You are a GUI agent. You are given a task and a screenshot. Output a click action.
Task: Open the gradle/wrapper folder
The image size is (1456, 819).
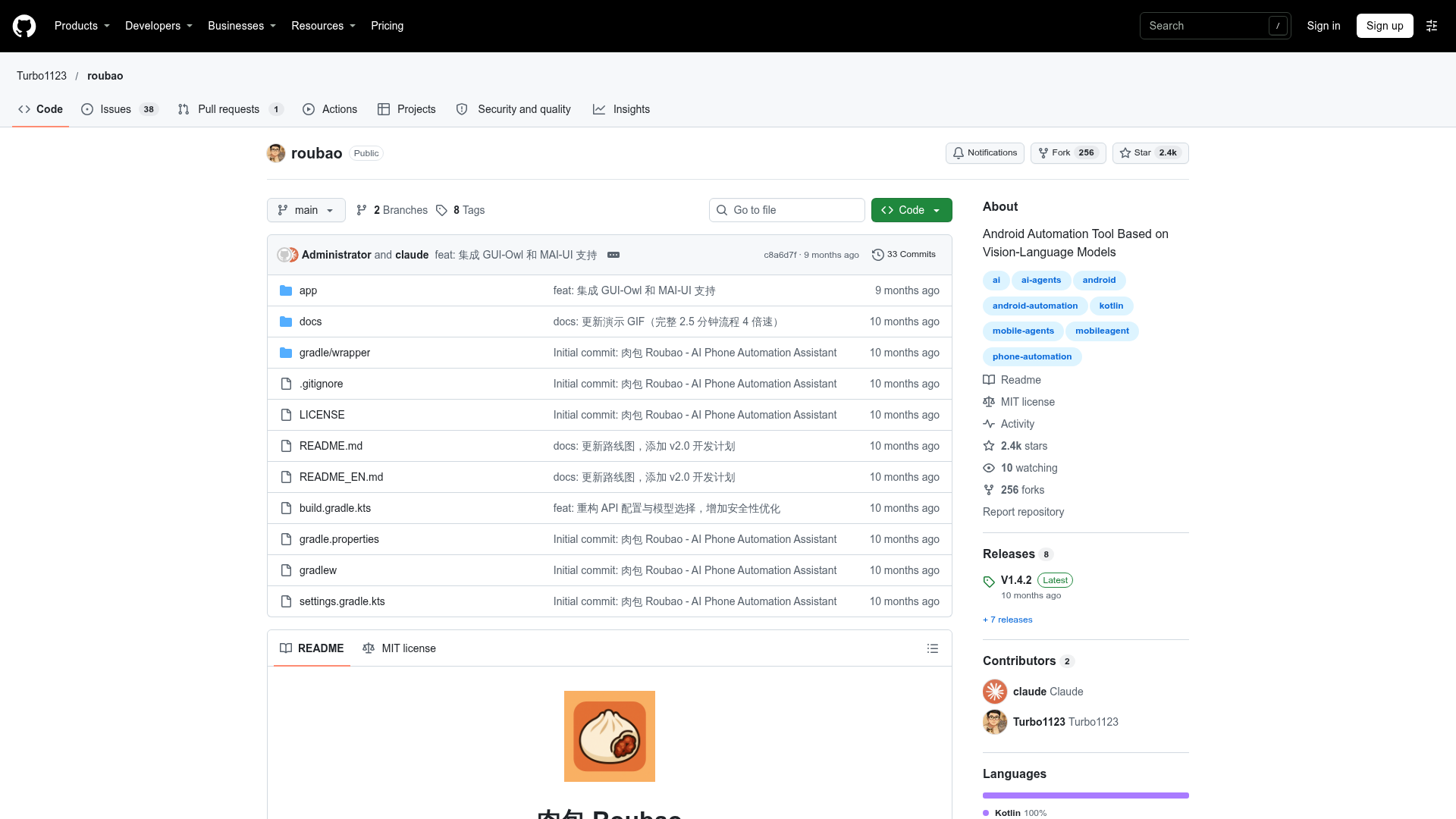[x=334, y=353]
